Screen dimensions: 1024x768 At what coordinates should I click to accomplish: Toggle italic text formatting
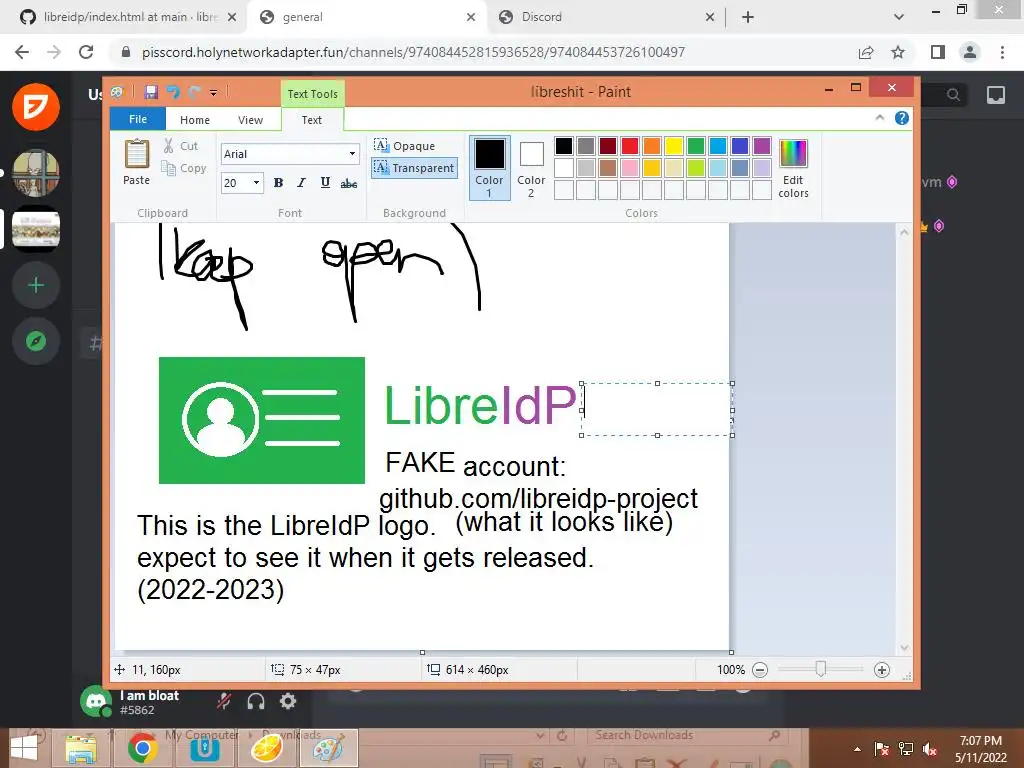point(301,183)
